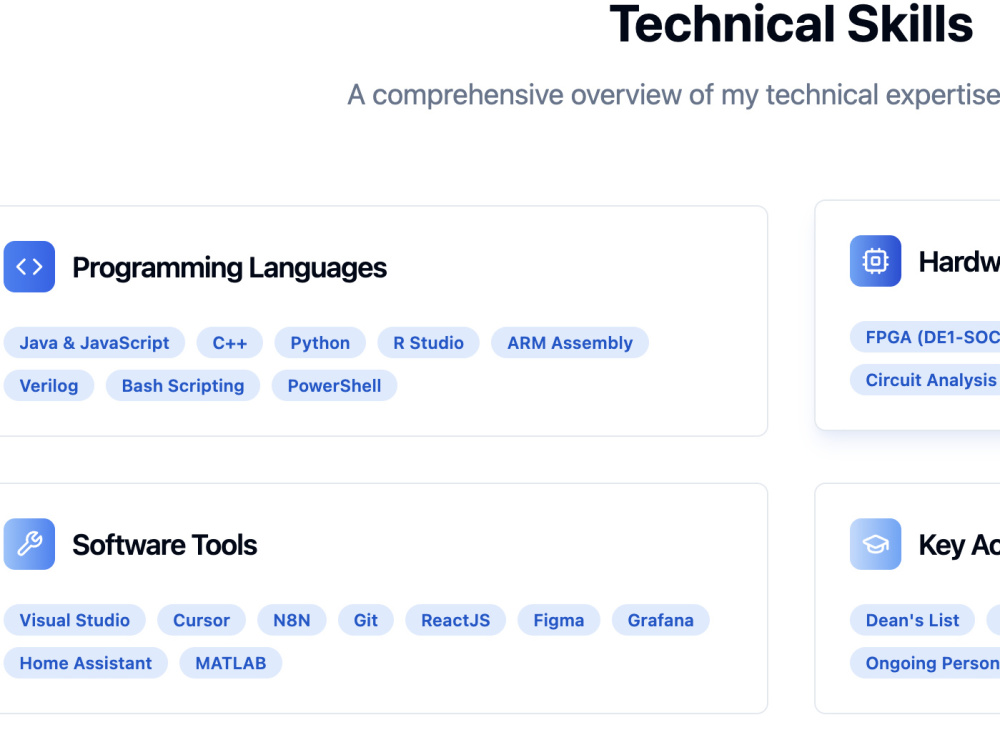Click the Software Tools wrench icon
The width and height of the screenshot is (1000, 750).
29,544
